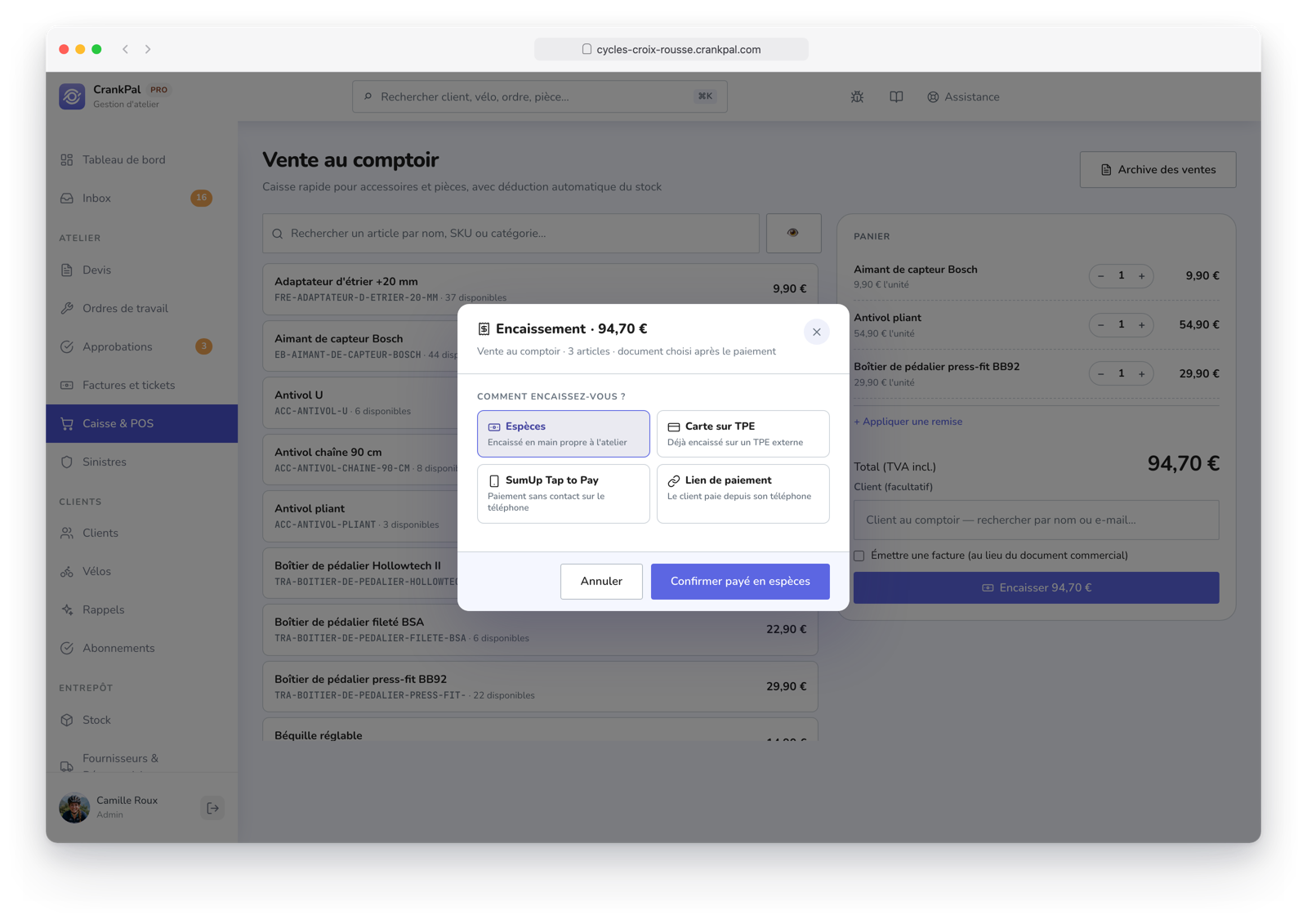Open Stock in Entrepôt
The height and width of the screenshot is (924, 1307).
(x=141, y=720)
